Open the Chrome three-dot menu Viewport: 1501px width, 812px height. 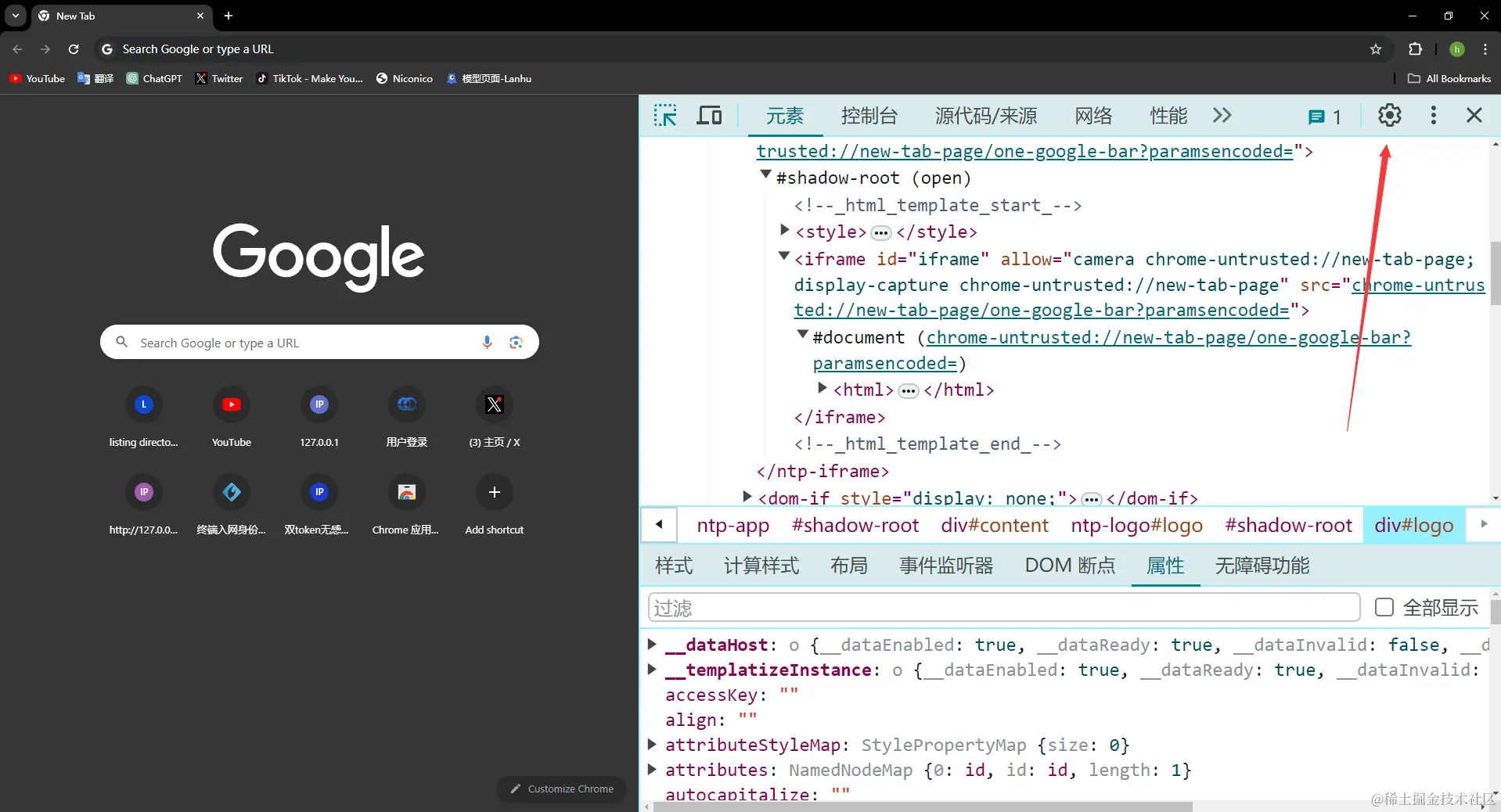1485,49
